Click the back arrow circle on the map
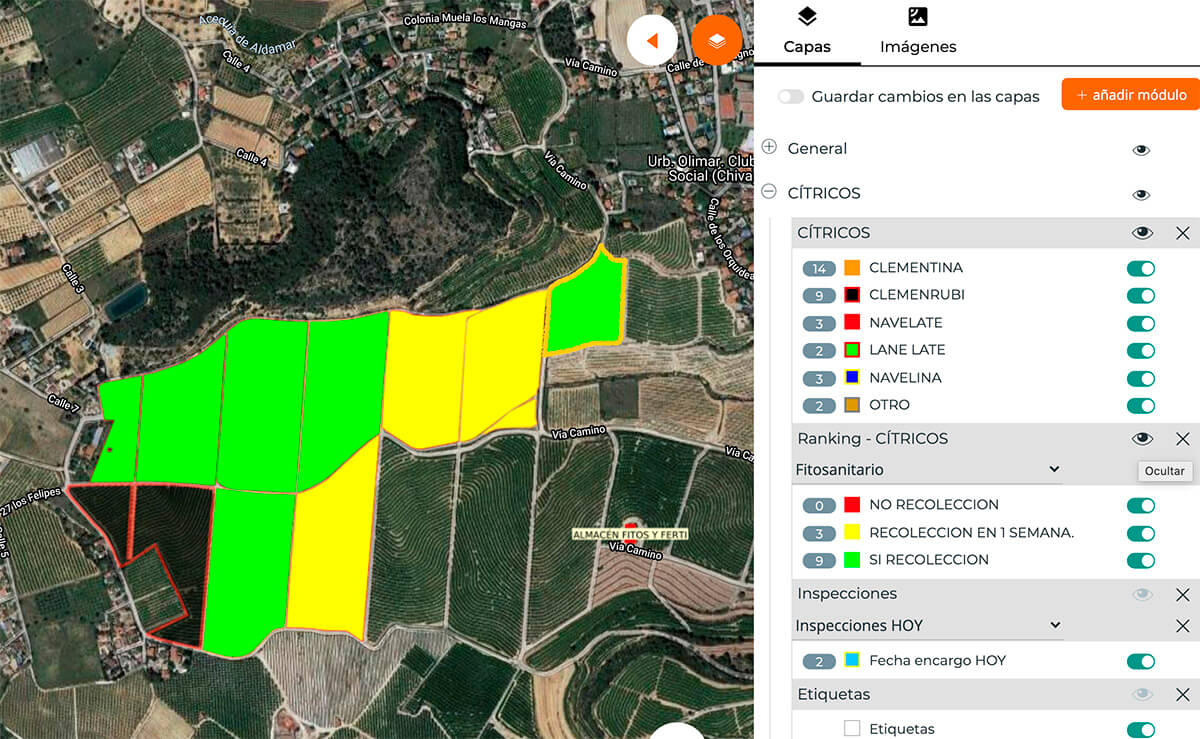The image size is (1200, 739). click(652, 42)
